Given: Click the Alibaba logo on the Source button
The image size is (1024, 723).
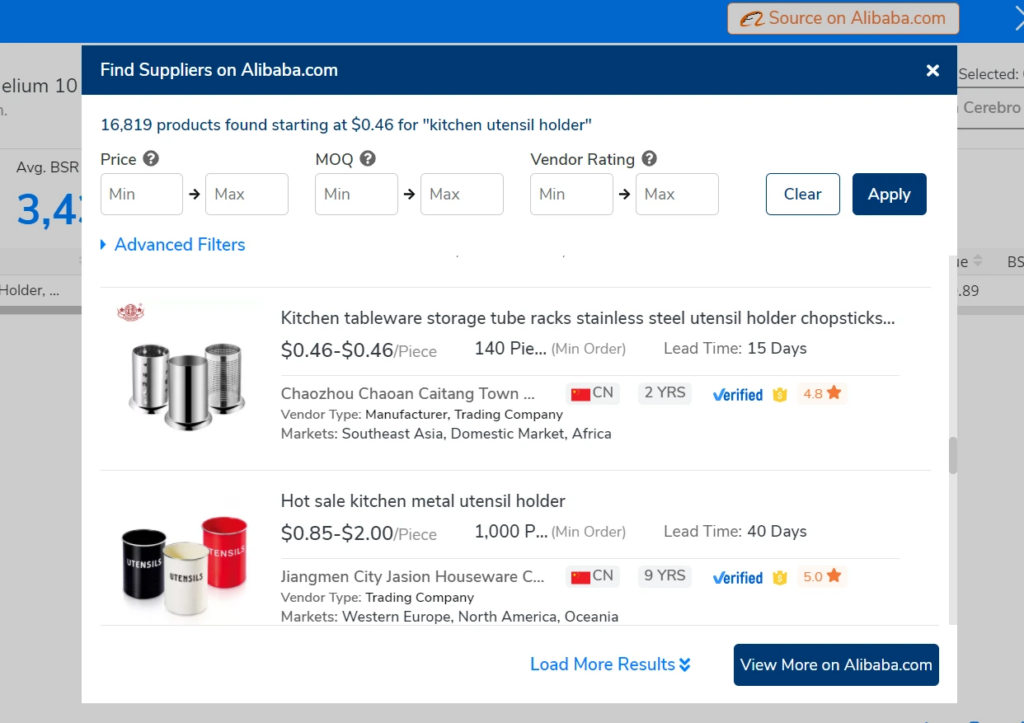Looking at the screenshot, I should pos(752,18).
